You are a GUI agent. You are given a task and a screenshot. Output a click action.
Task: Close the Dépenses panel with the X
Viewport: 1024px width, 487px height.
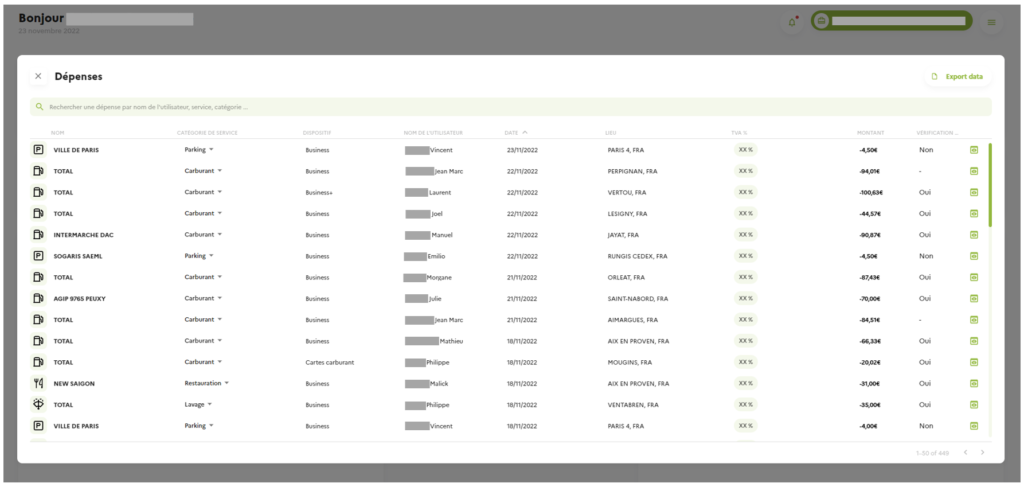tap(38, 76)
